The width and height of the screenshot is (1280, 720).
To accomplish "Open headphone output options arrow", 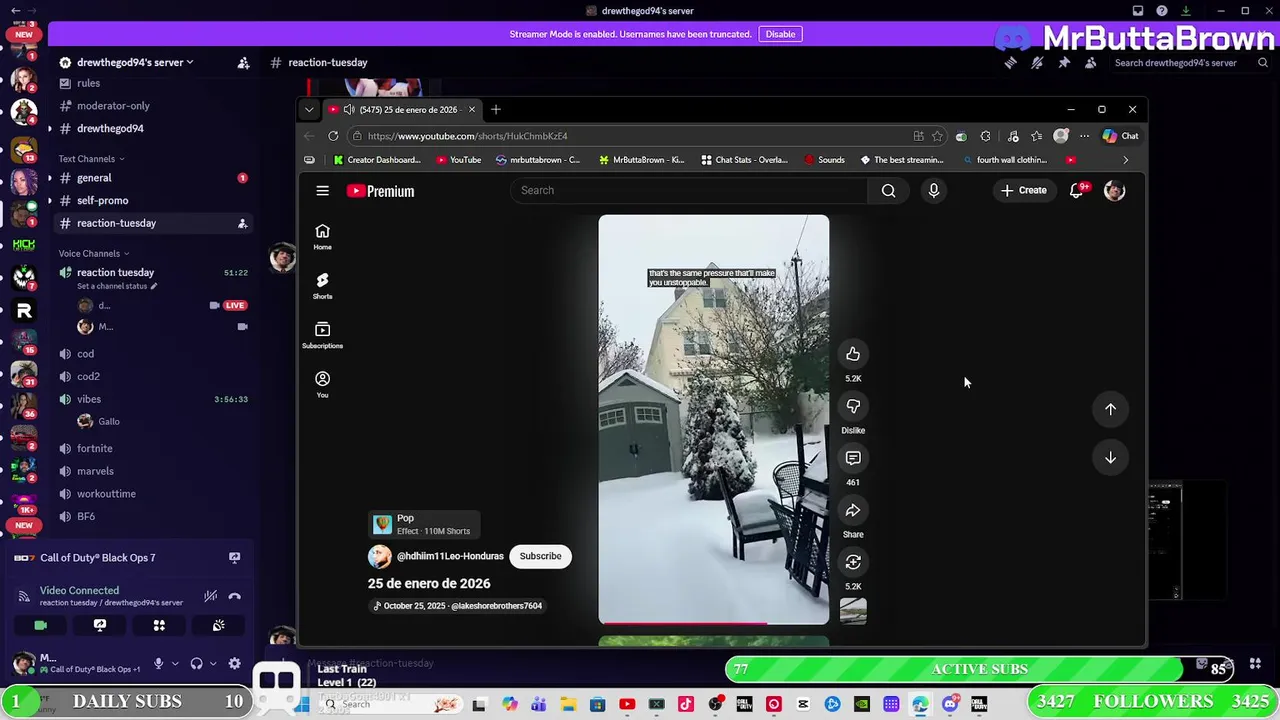I will click(x=213, y=663).
